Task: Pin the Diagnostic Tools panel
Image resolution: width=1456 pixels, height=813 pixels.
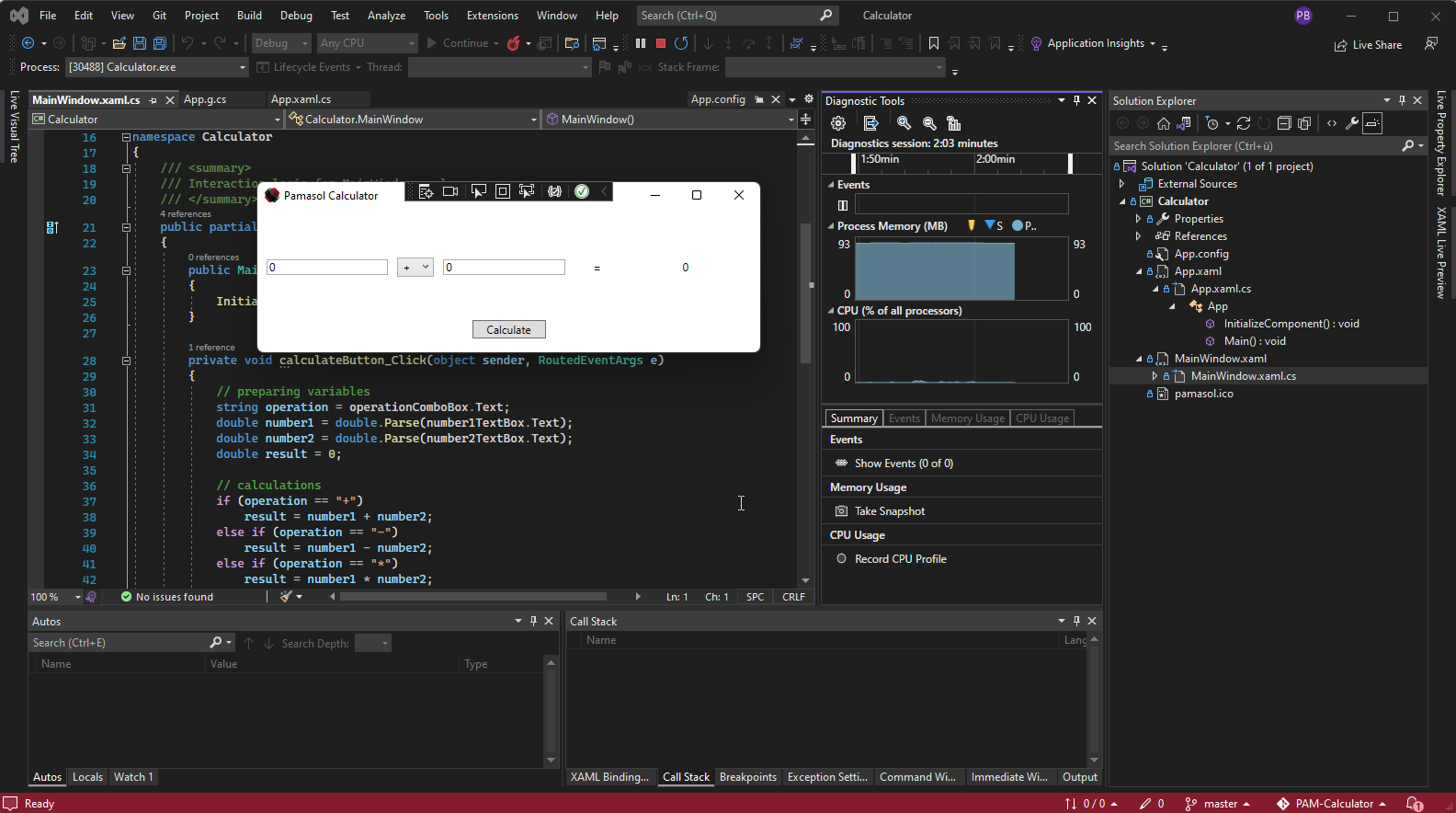Action: point(1076,100)
